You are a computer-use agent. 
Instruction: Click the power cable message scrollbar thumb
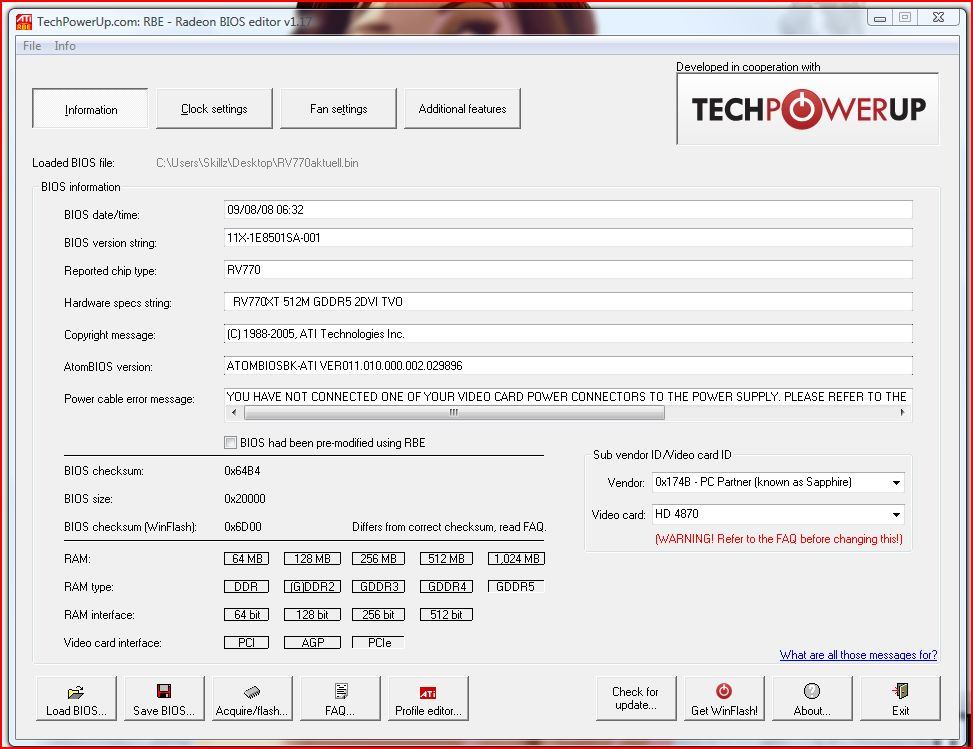tap(454, 412)
